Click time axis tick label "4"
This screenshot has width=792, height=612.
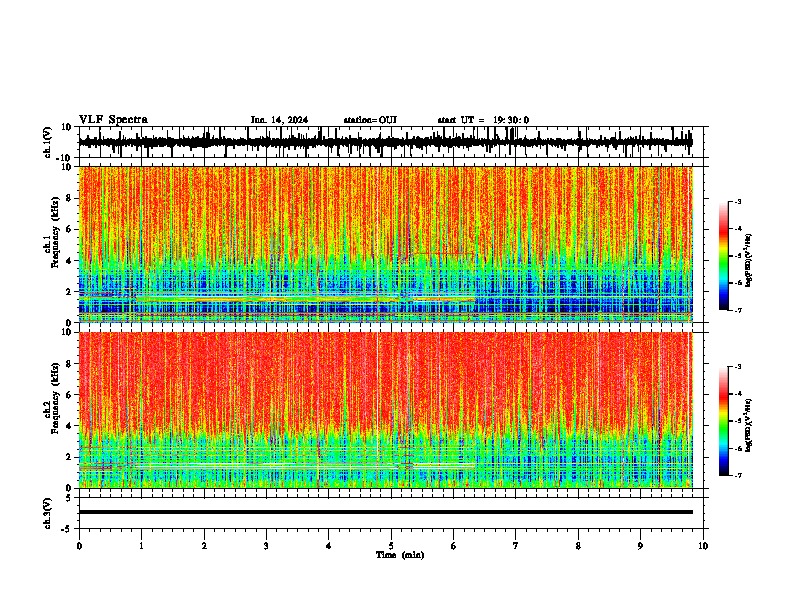(329, 546)
